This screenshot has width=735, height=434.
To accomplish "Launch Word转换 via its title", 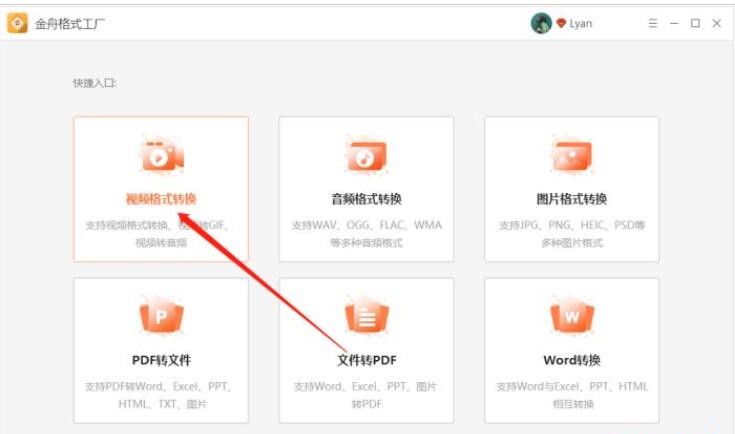I will click(571, 360).
